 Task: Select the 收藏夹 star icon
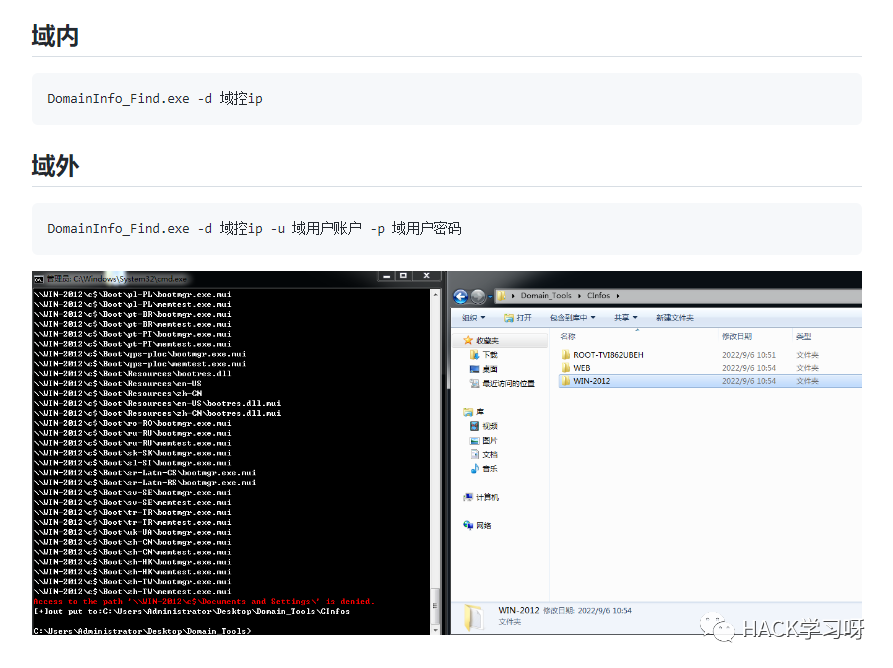[468, 341]
